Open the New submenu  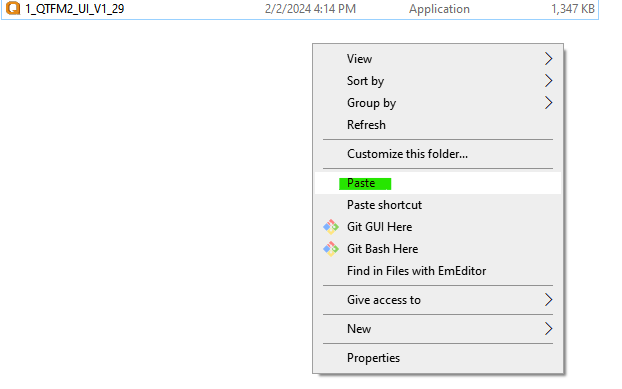[438, 329]
